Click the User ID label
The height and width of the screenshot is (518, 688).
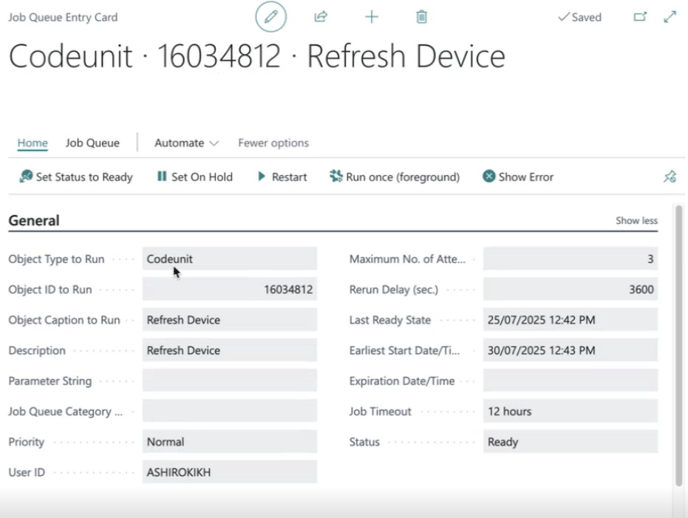point(26,472)
